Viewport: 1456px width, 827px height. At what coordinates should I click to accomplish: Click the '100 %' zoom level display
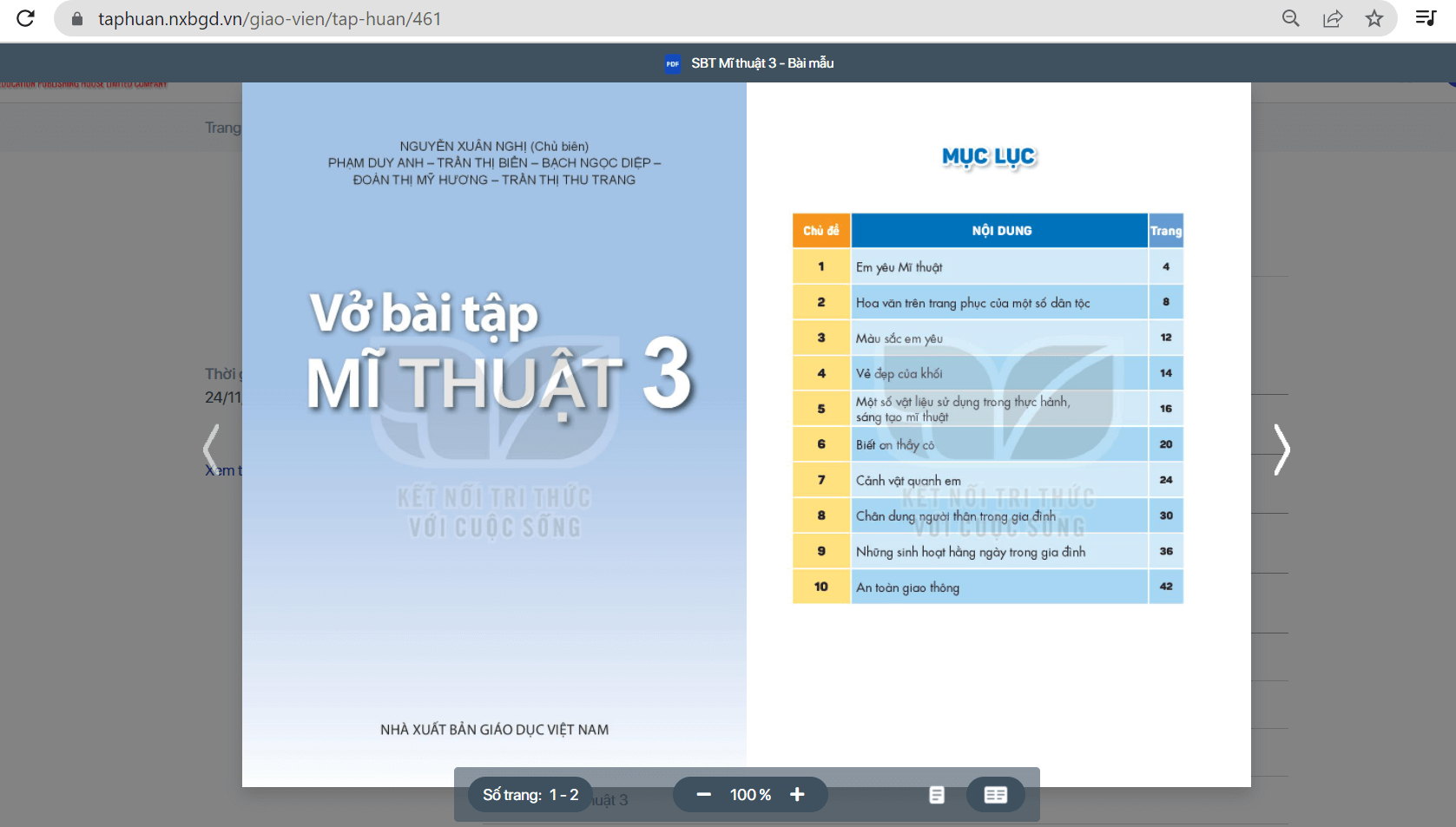(x=750, y=795)
